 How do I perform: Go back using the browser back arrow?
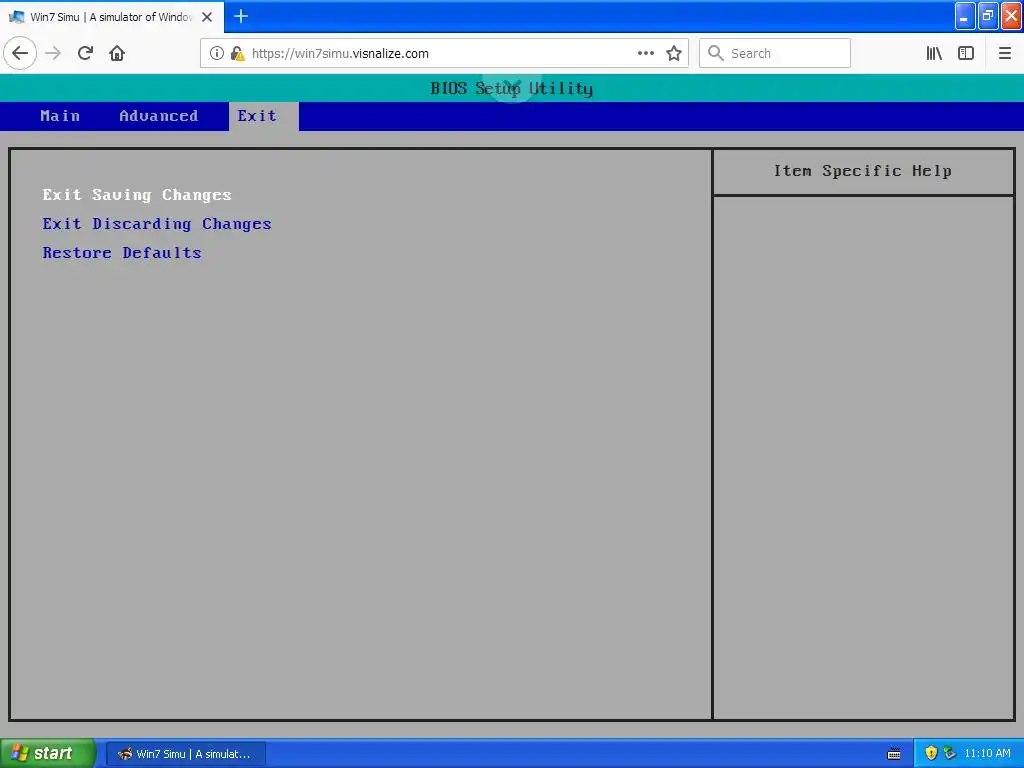click(x=20, y=54)
